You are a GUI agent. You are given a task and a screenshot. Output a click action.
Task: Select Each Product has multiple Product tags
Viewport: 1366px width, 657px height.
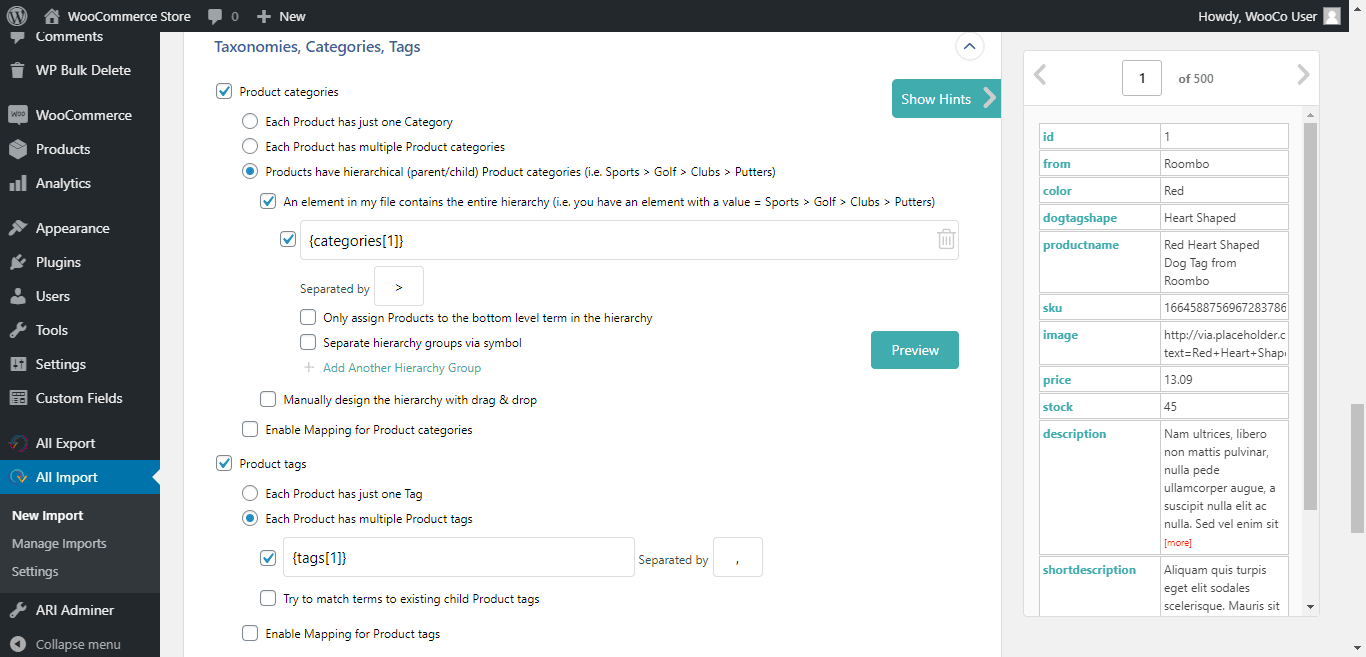(250, 518)
